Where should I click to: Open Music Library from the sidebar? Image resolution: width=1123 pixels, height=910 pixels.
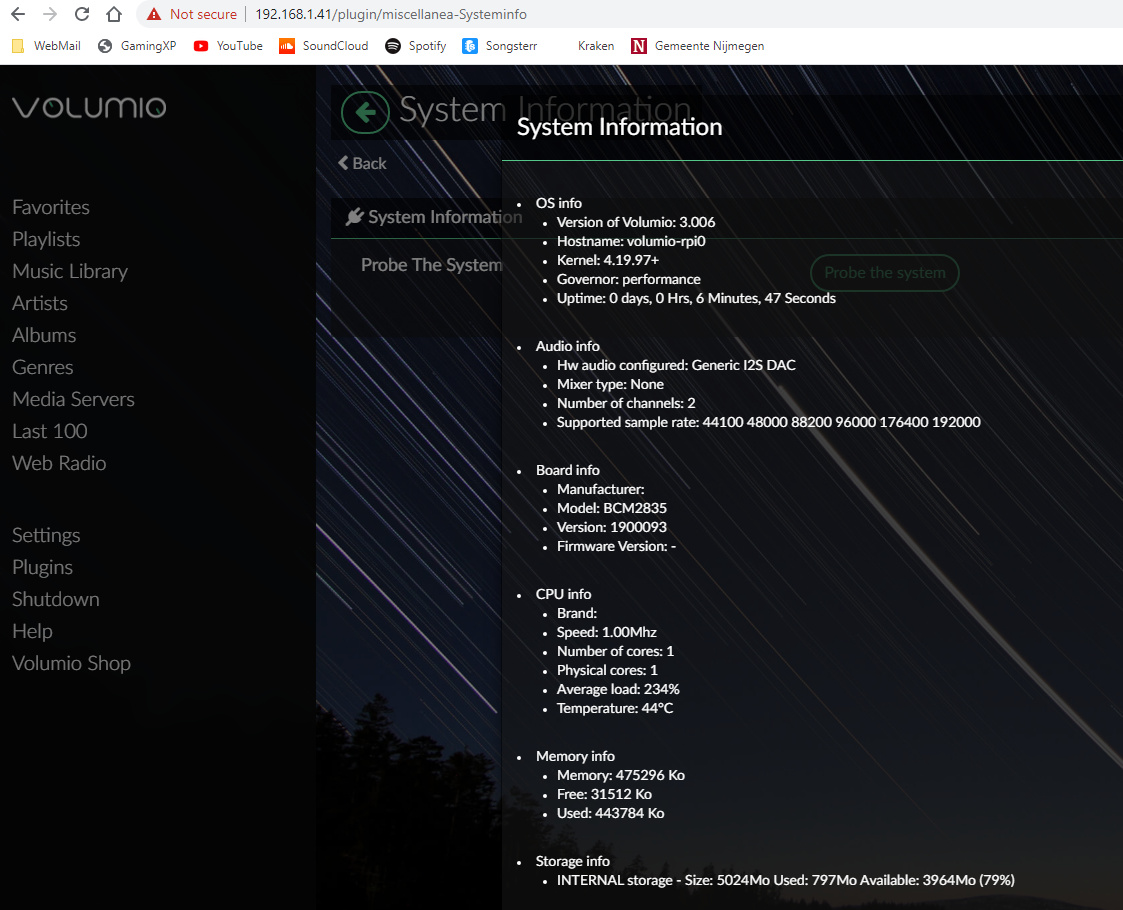(70, 271)
